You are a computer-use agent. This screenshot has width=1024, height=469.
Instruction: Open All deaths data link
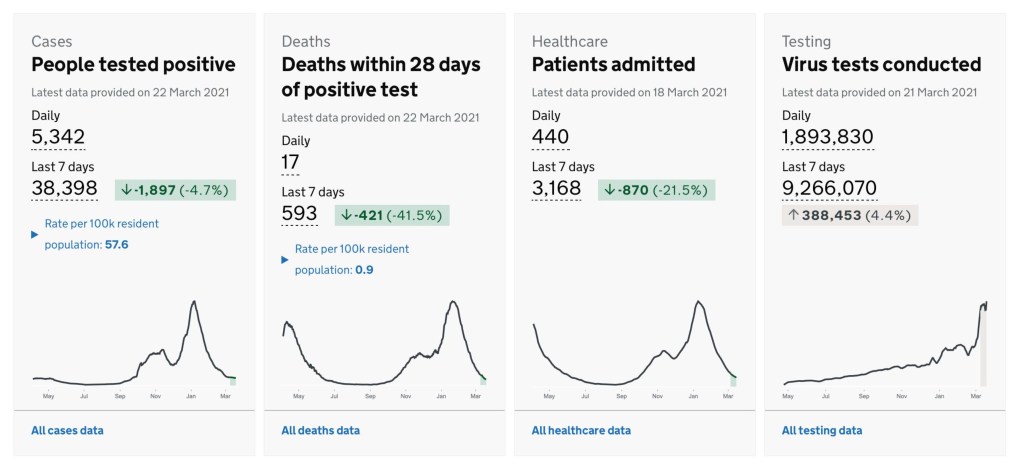320,431
